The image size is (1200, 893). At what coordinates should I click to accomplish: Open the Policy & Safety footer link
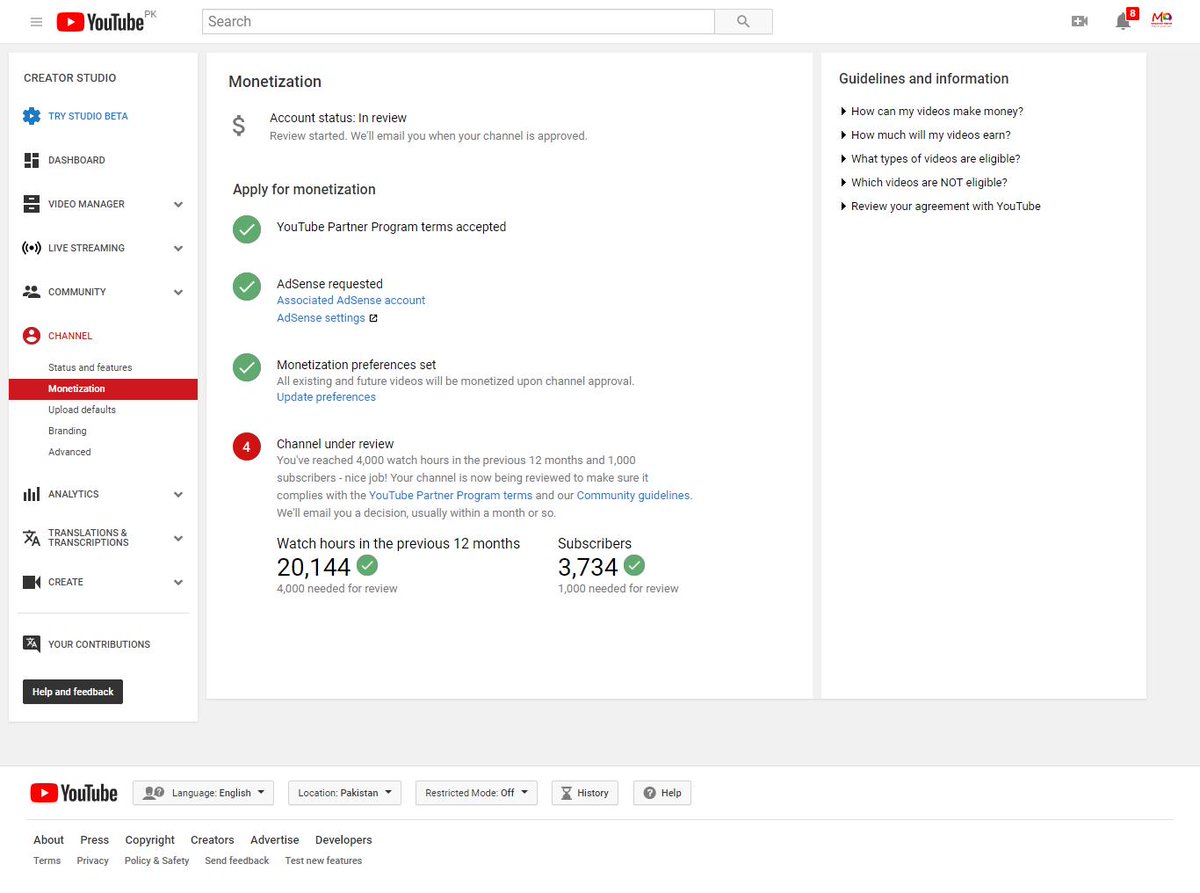coord(157,861)
